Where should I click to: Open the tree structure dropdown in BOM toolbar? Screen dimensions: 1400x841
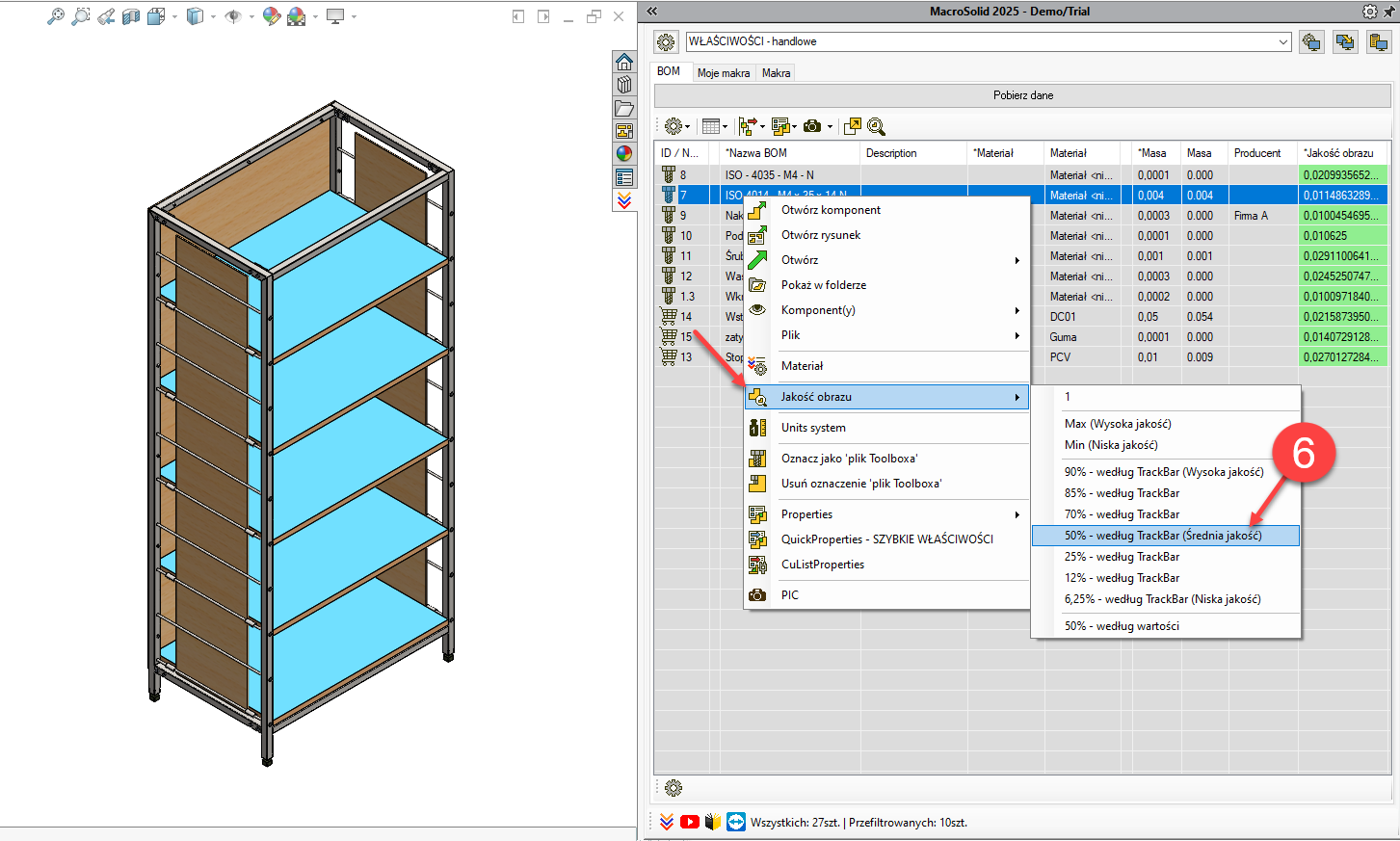tap(752, 126)
